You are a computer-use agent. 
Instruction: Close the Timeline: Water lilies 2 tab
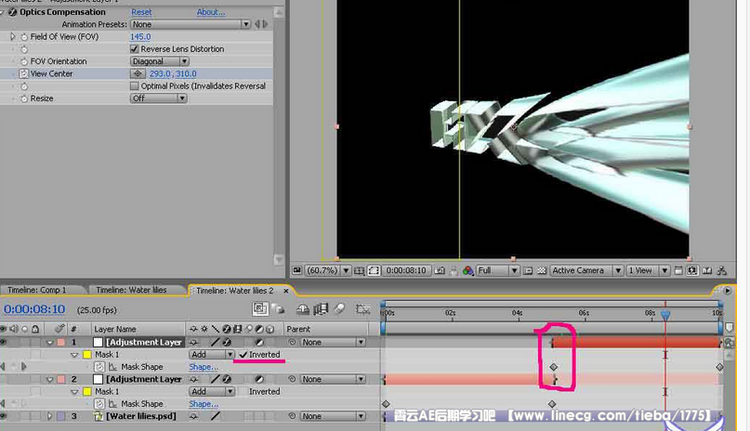[286, 290]
